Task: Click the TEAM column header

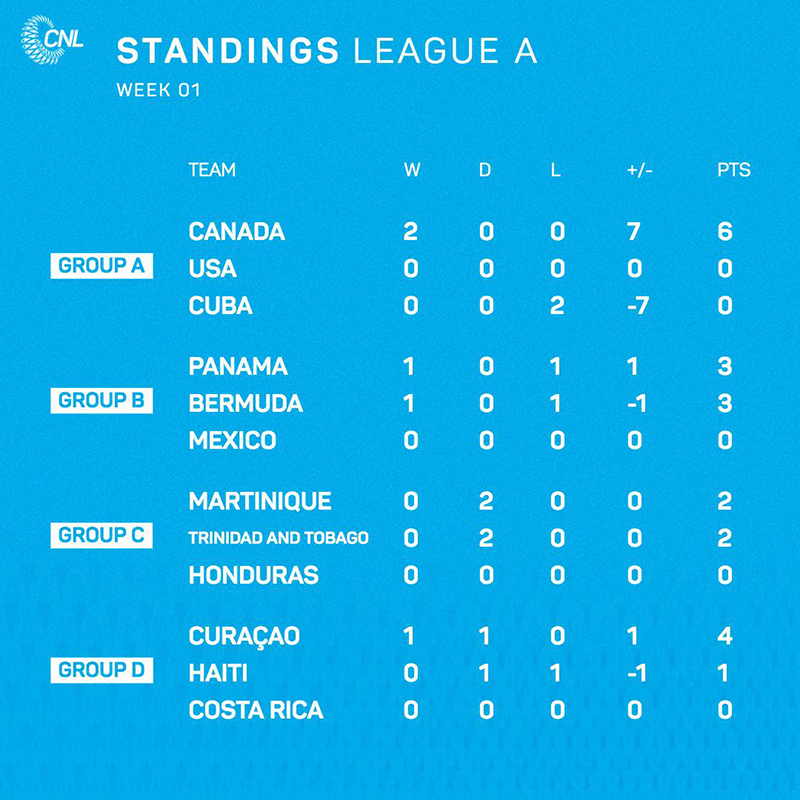Action: 212,170
